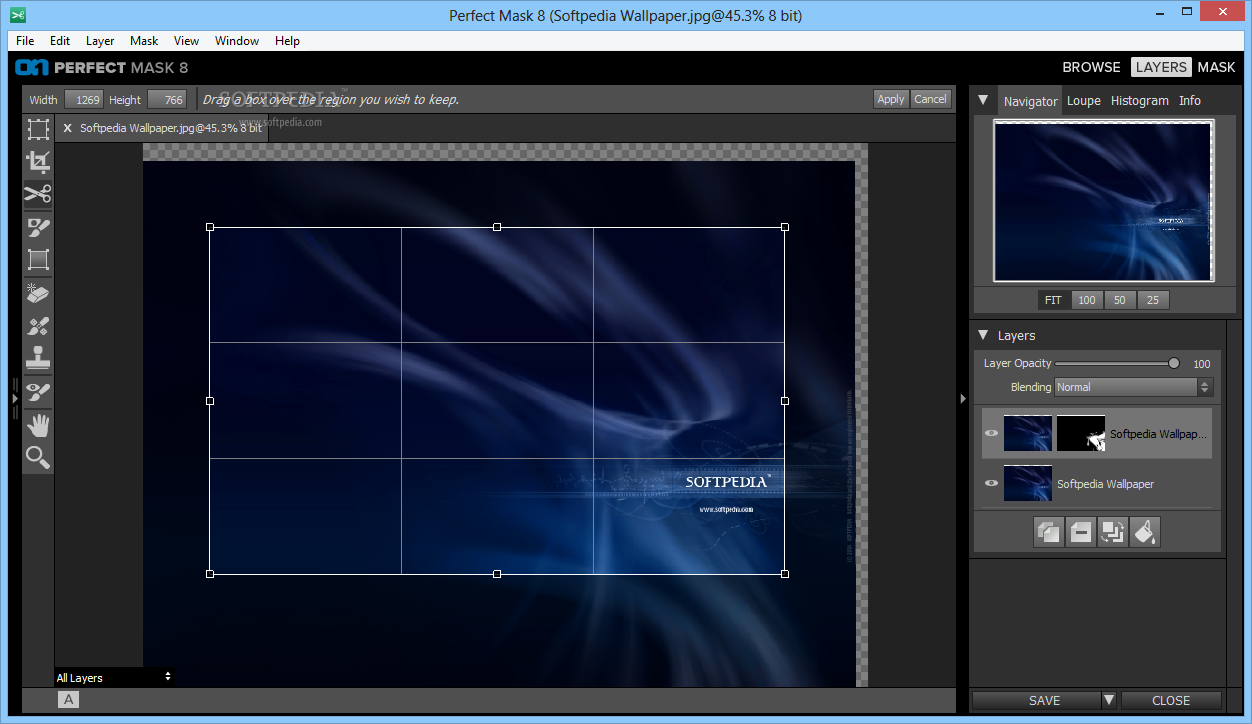Switch to the Loupe tab
The image size is (1252, 724).
[1083, 100]
